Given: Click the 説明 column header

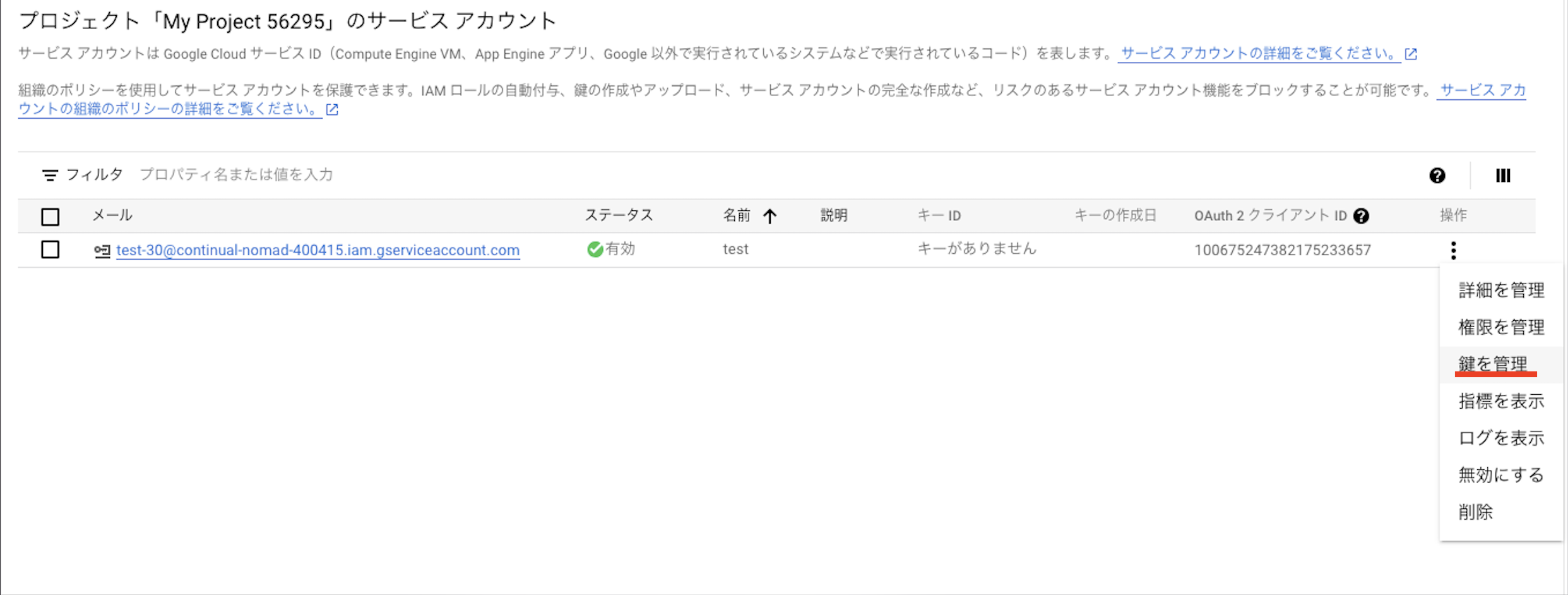Looking at the screenshot, I should (x=834, y=215).
